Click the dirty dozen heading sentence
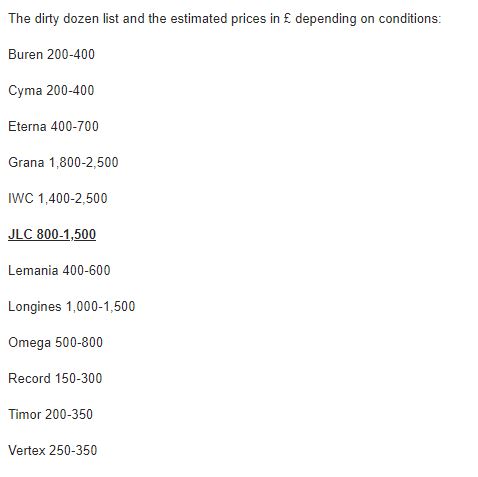Screen dimensions: 478x477 (224, 19)
